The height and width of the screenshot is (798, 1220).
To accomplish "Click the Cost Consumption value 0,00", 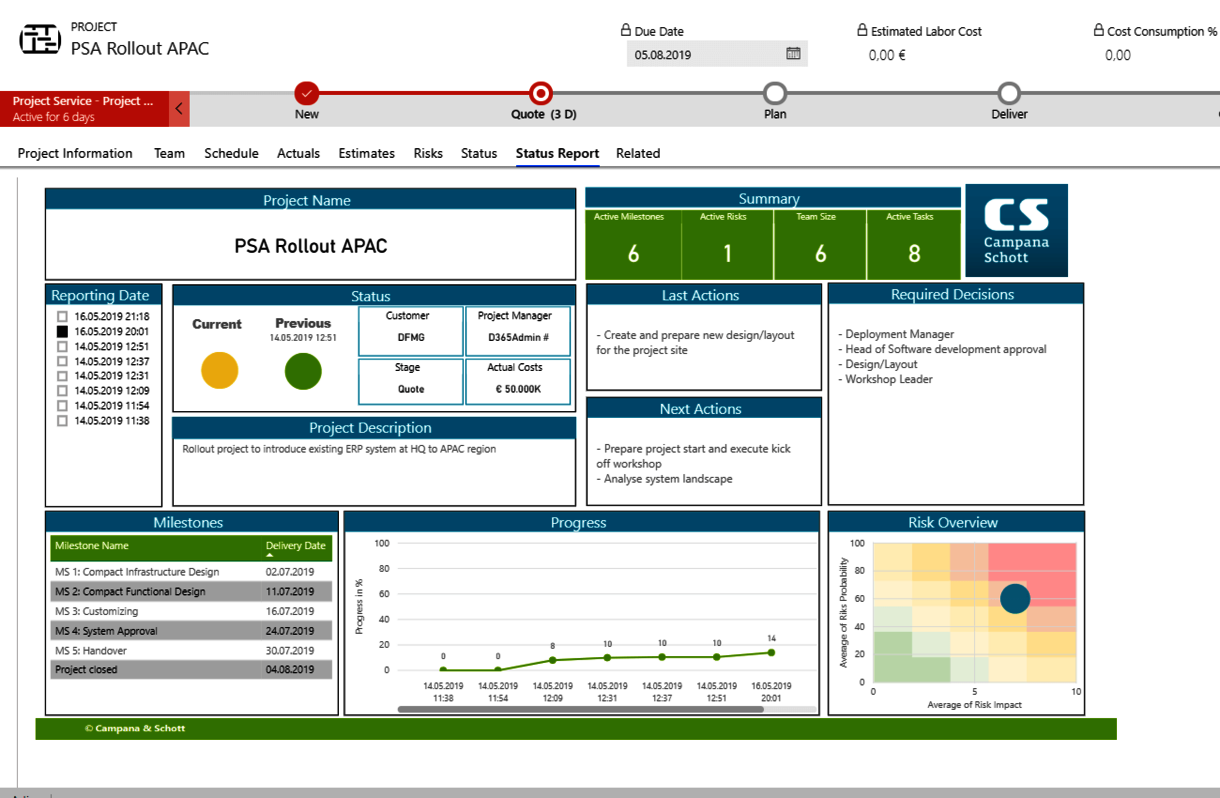I will tap(1118, 55).
